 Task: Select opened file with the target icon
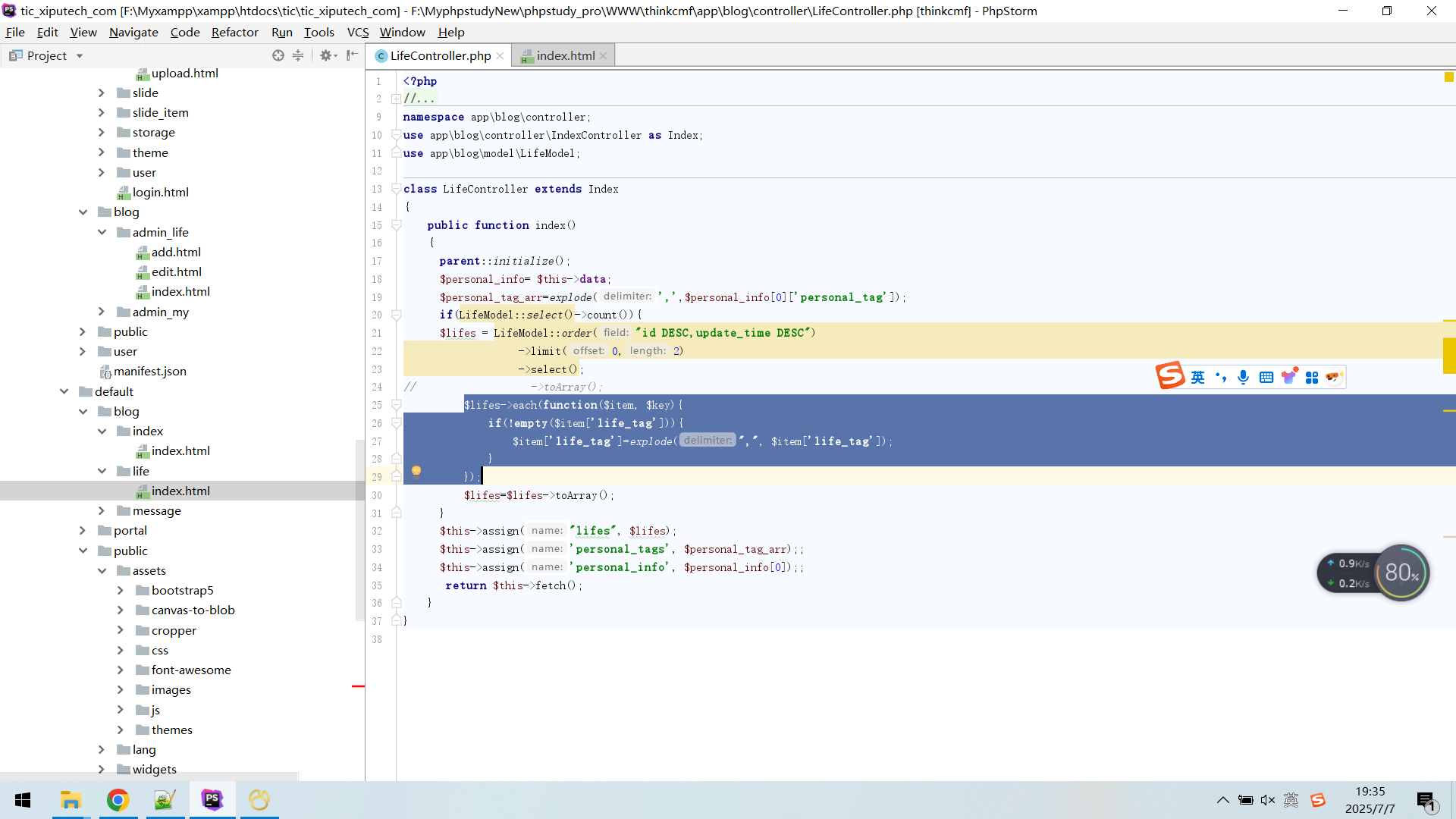[278, 55]
